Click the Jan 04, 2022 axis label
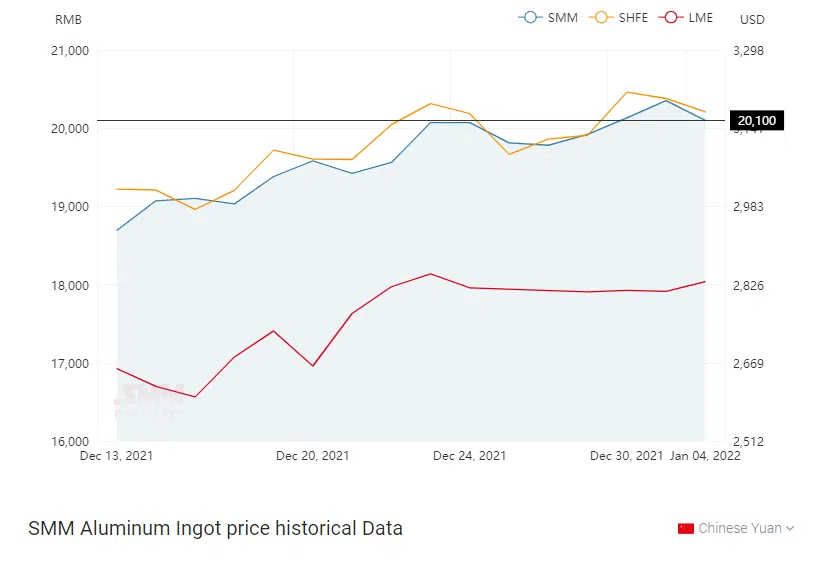 point(705,456)
